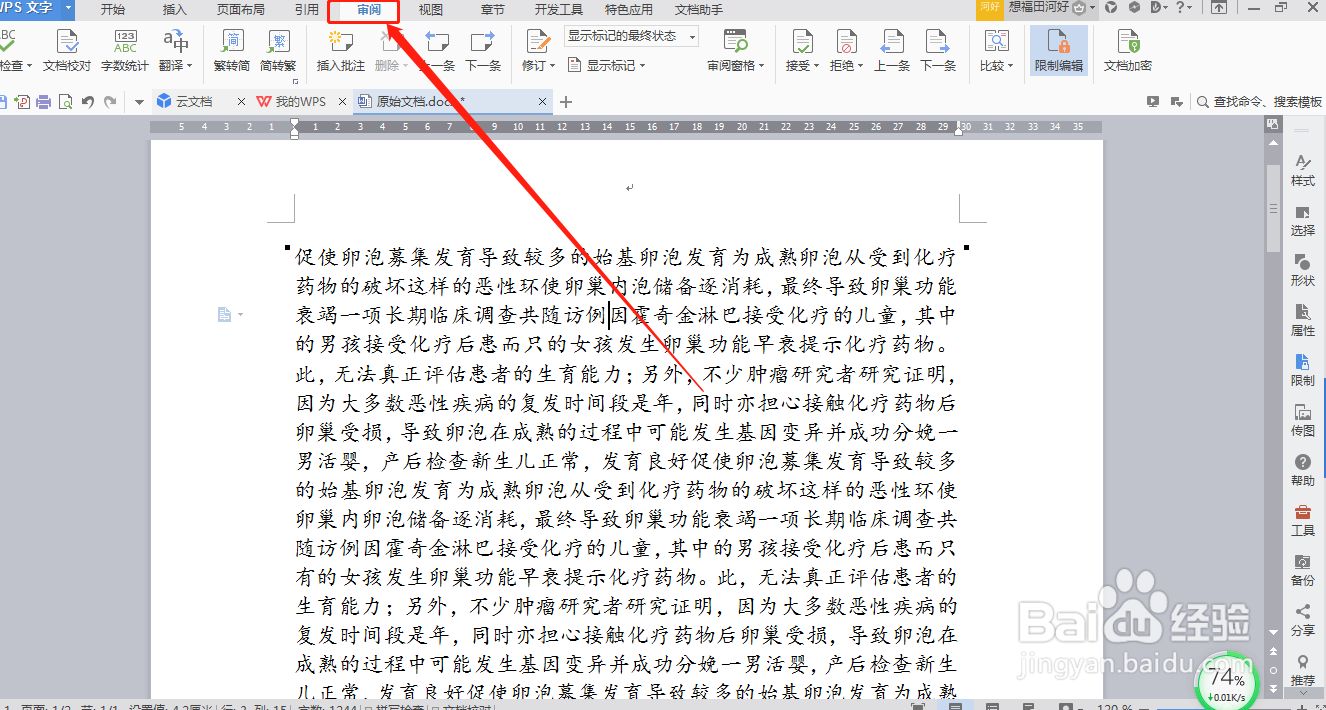Viewport: 1326px width, 710px height.
Task: Insert a comment with 插入批注
Action: [341, 50]
